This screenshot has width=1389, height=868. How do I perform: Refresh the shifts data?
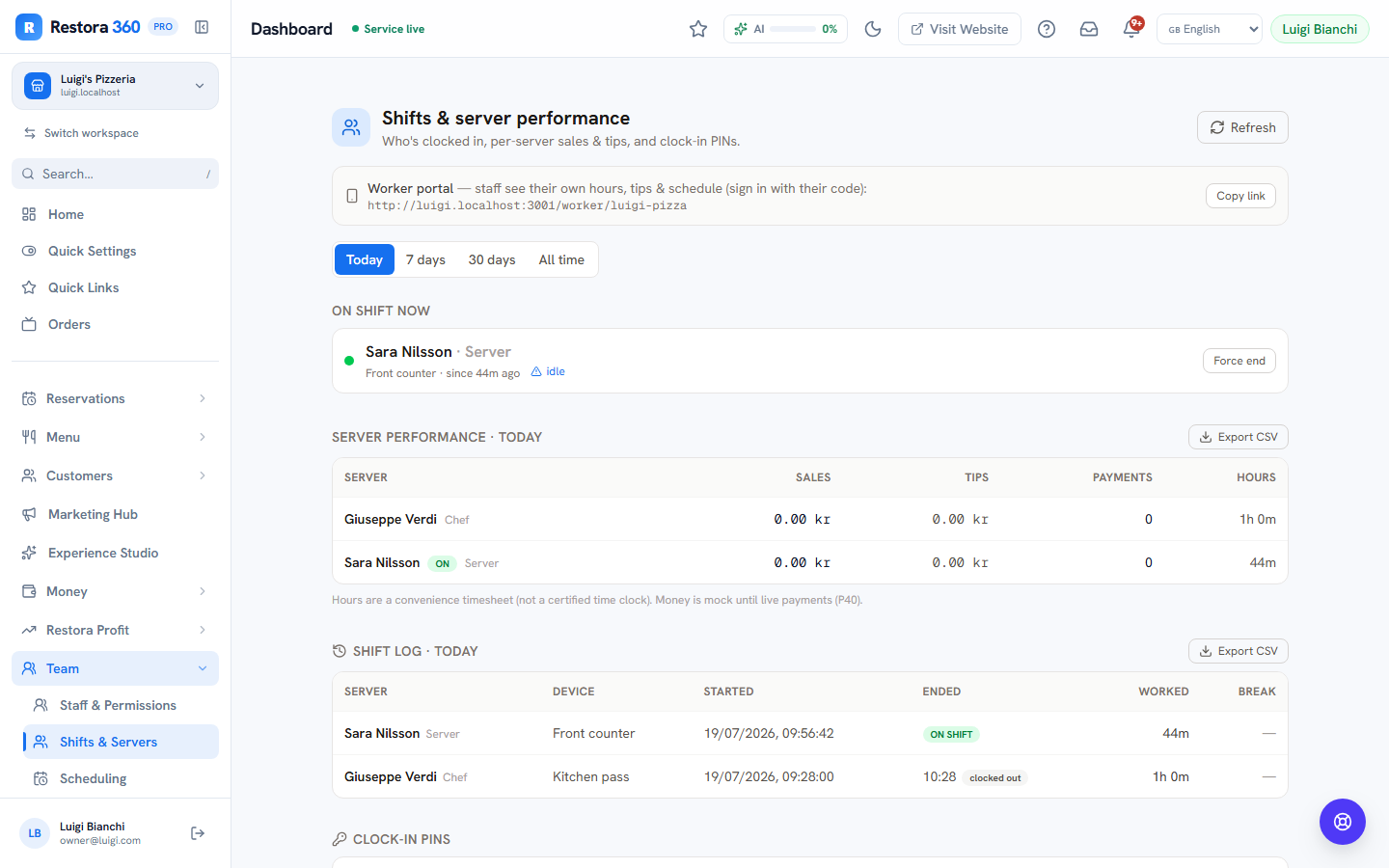coord(1242,127)
